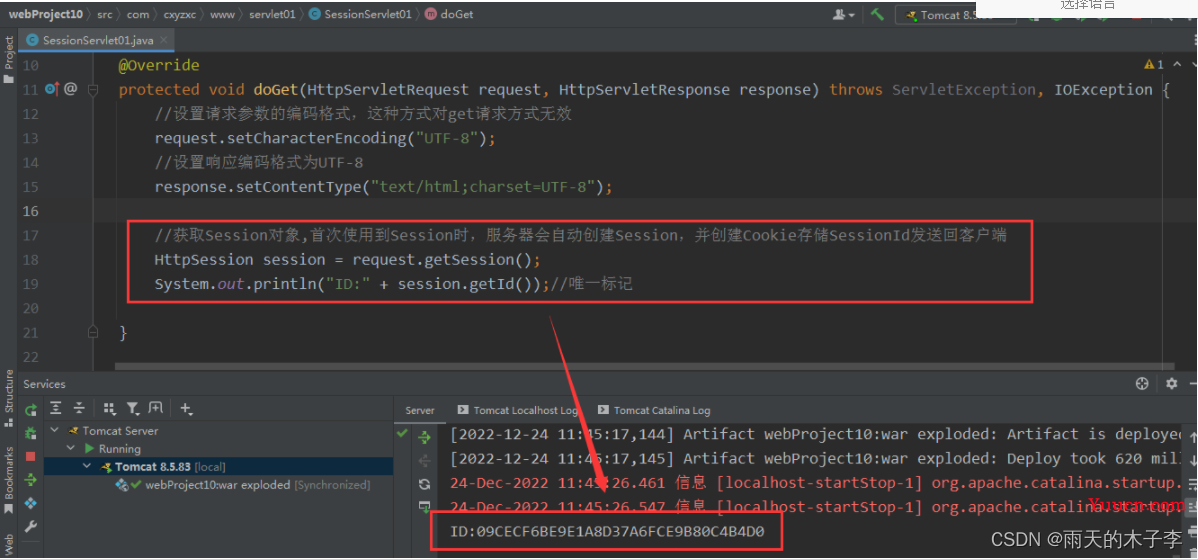Click the blue Artifacts icon in Services sidebar

point(31,503)
